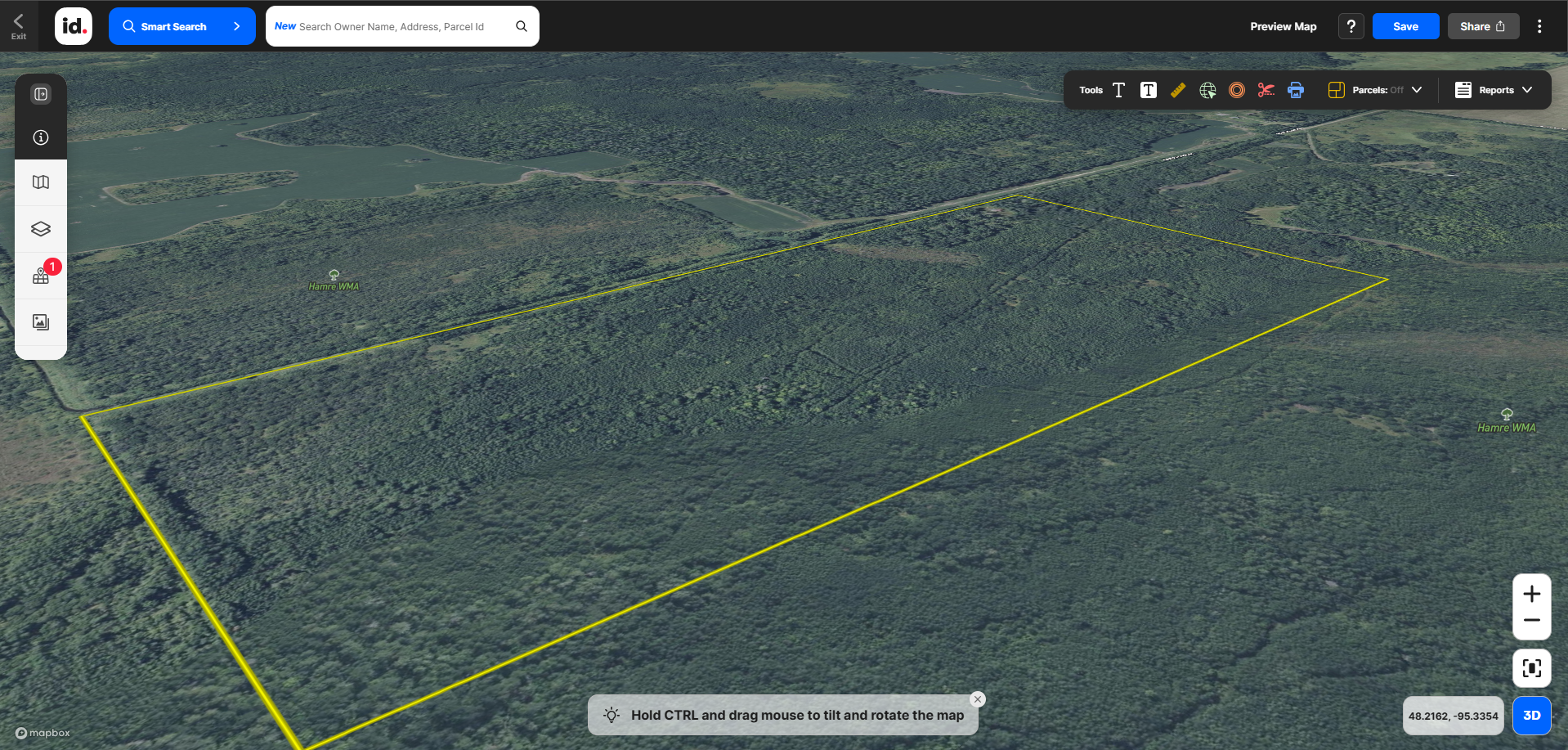
Task: Open the layers stack in sidebar
Action: (x=41, y=229)
